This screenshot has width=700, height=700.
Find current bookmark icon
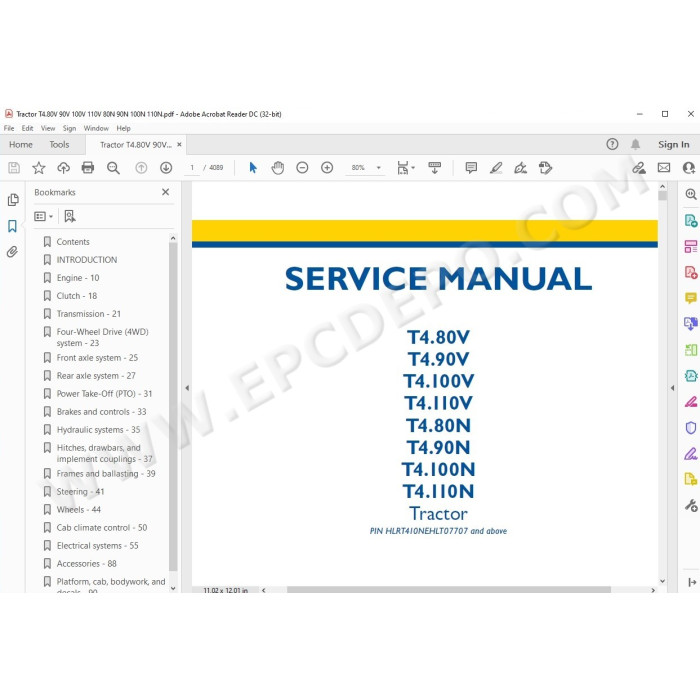coord(70,217)
